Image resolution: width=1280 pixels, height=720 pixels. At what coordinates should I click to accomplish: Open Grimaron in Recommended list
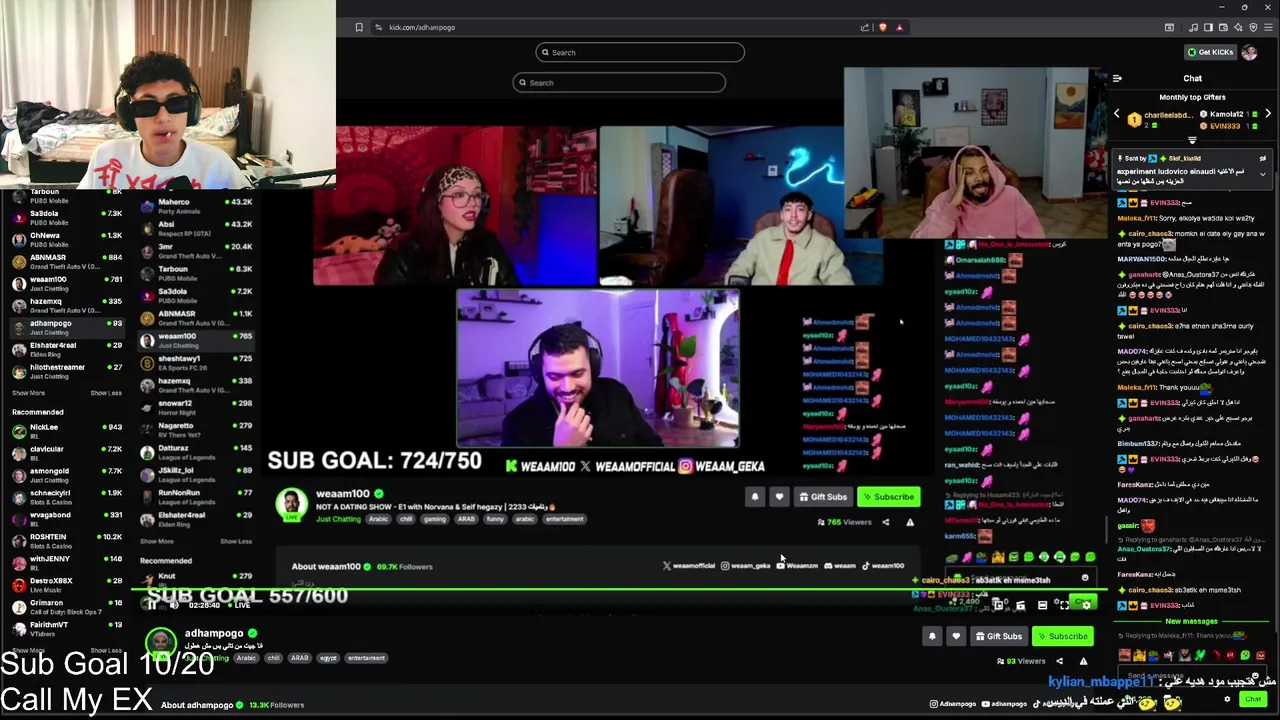pos(66,607)
